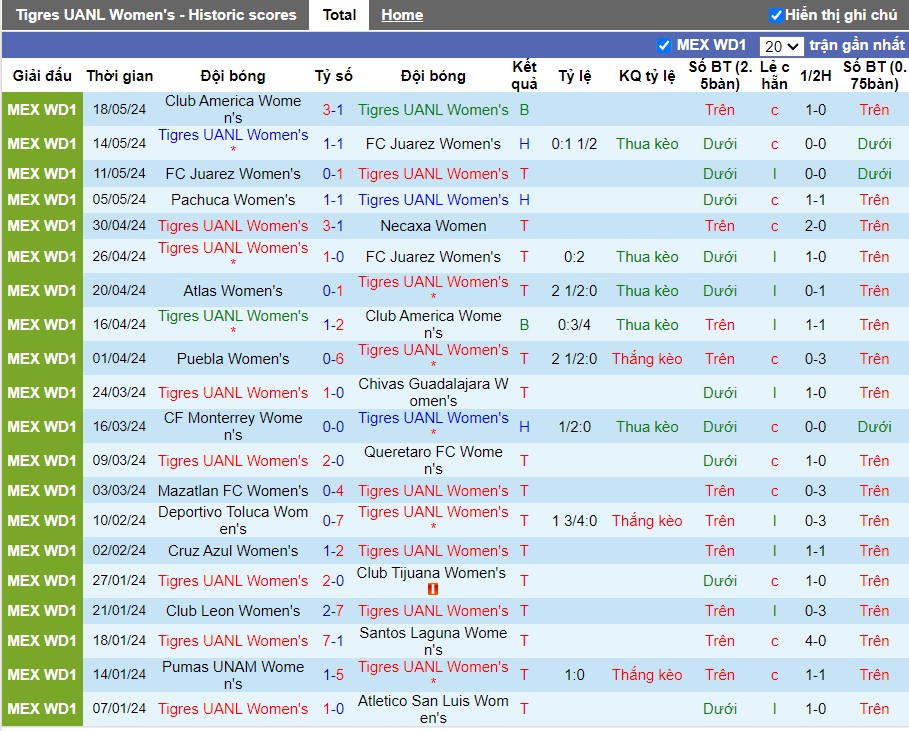Select Atlas Women's team name

point(233,290)
